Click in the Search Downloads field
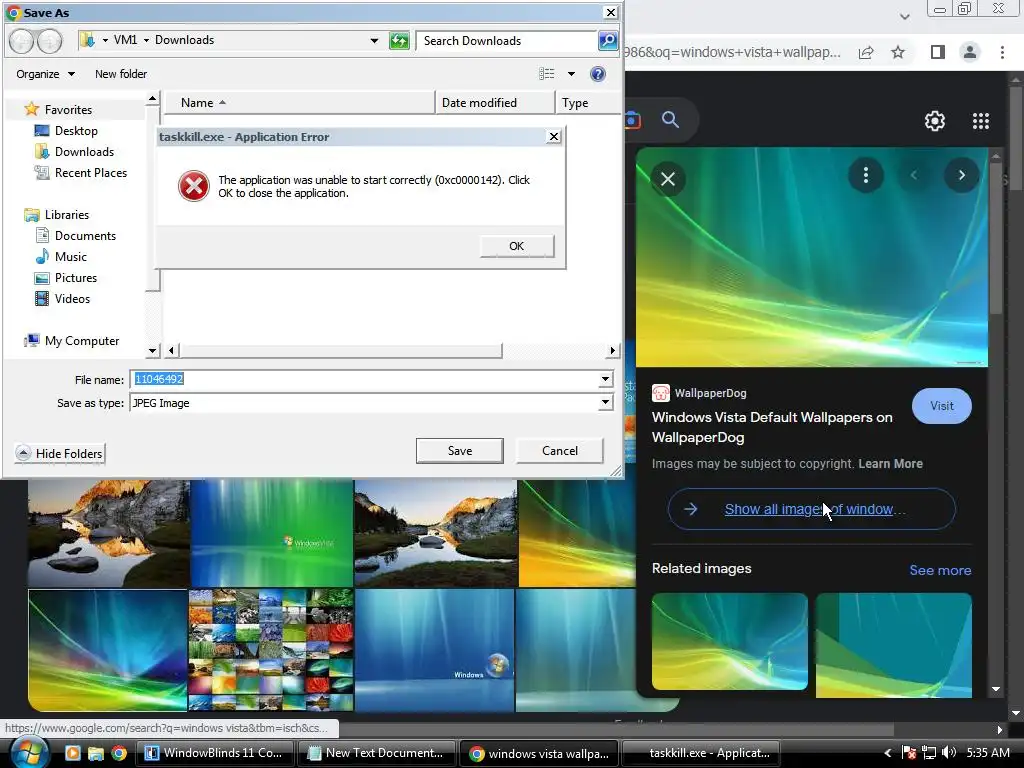1024x768 pixels. [506, 40]
